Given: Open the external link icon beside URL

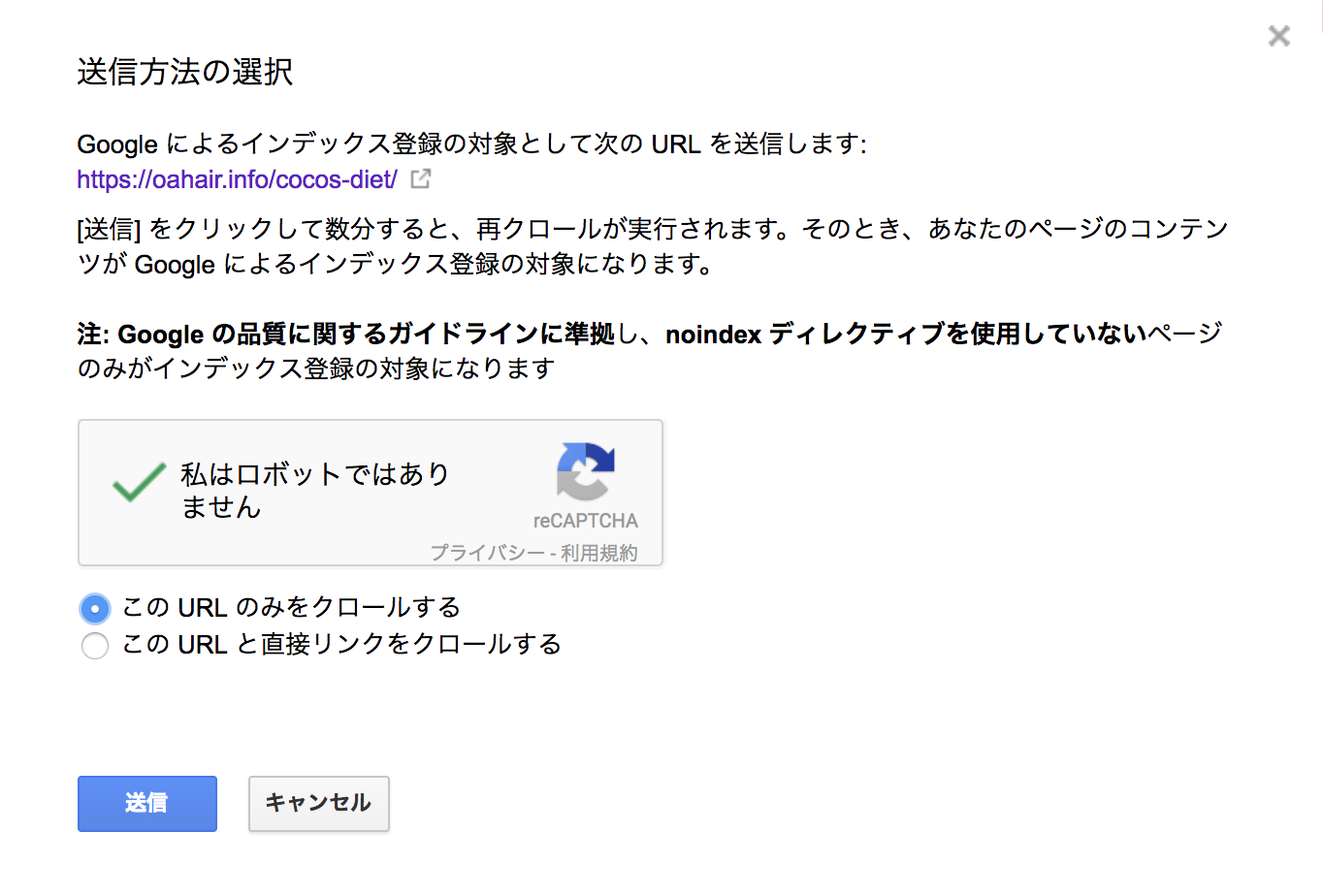Looking at the screenshot, I should pyautogui.click(x=421, y=179).
